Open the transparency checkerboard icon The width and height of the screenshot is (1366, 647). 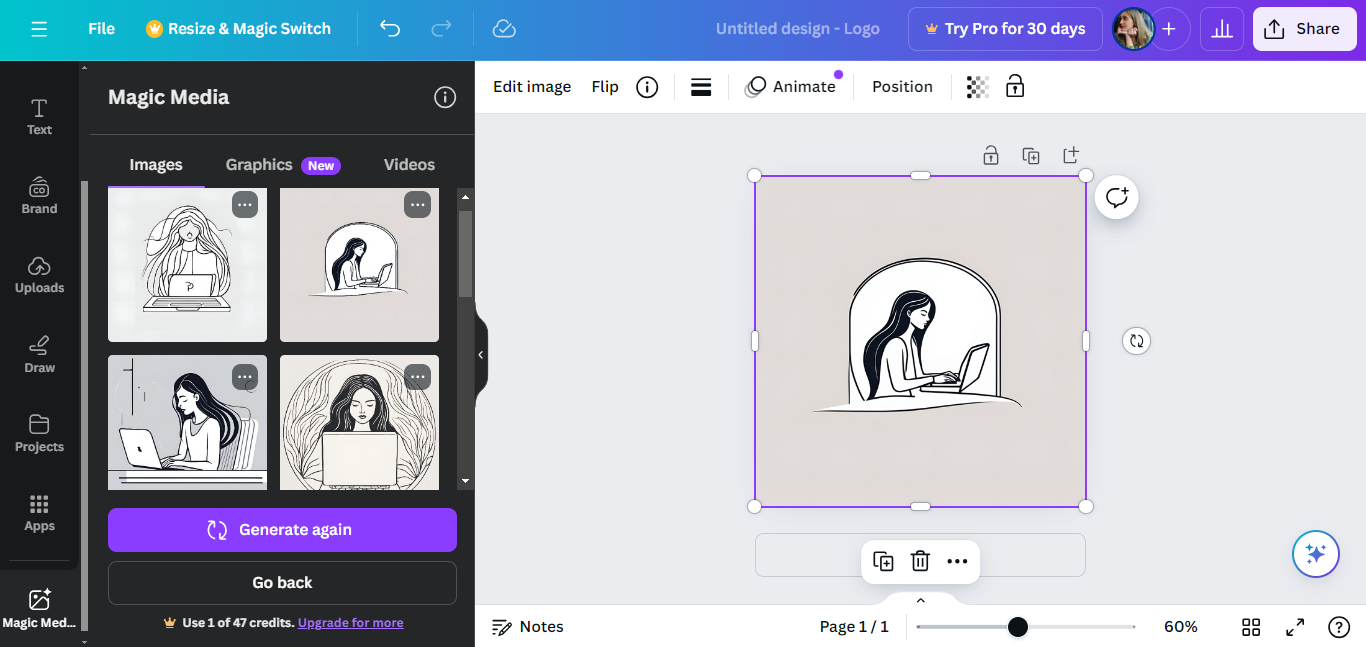coord(977,87)
